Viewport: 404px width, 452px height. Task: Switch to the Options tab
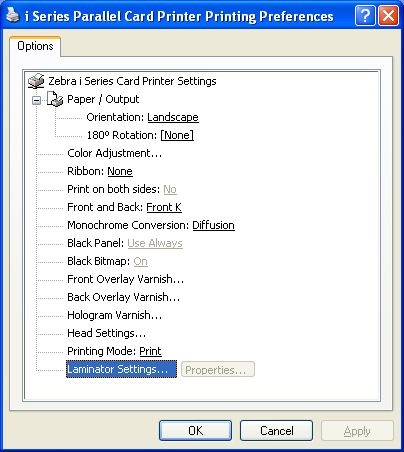tap(35, 46)
